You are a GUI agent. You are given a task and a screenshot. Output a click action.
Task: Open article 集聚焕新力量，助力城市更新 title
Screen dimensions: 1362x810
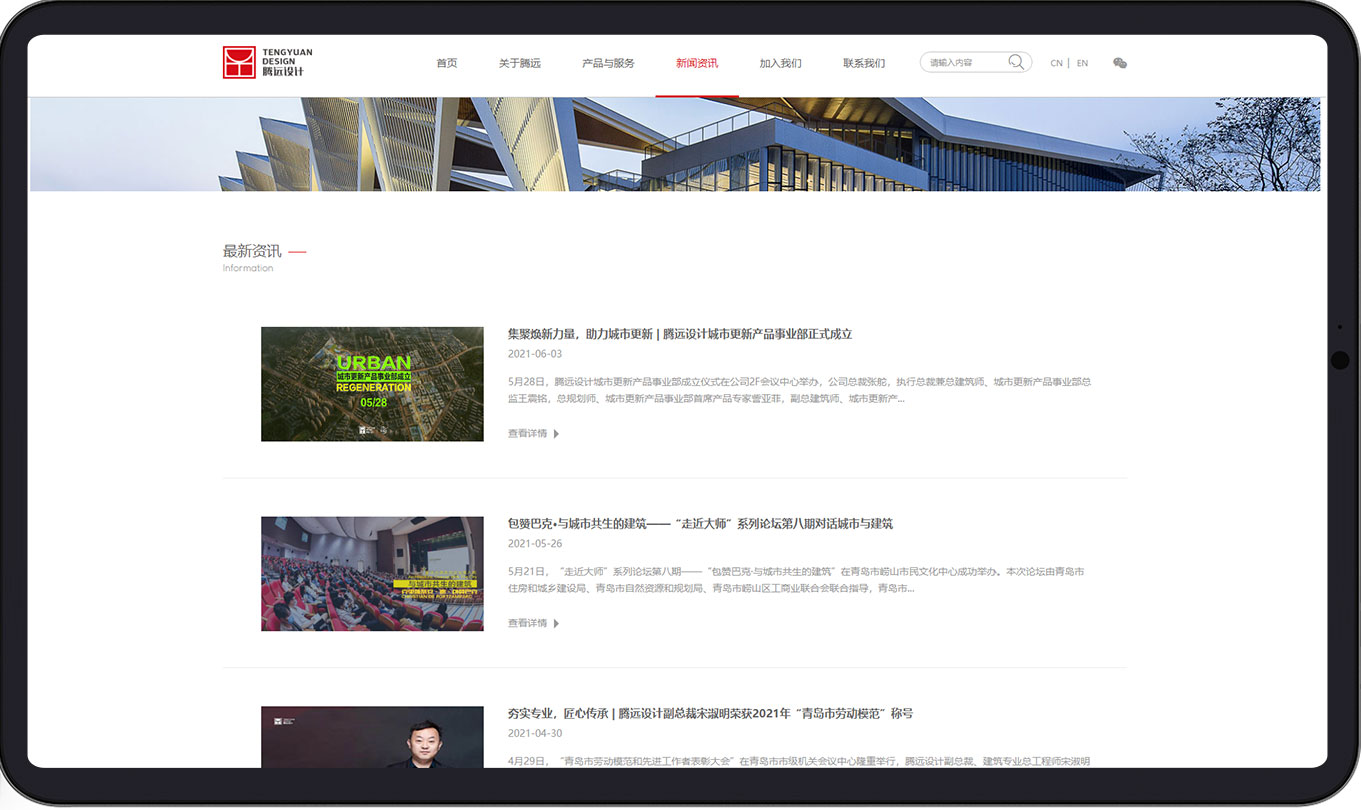[x=680, y=334]
